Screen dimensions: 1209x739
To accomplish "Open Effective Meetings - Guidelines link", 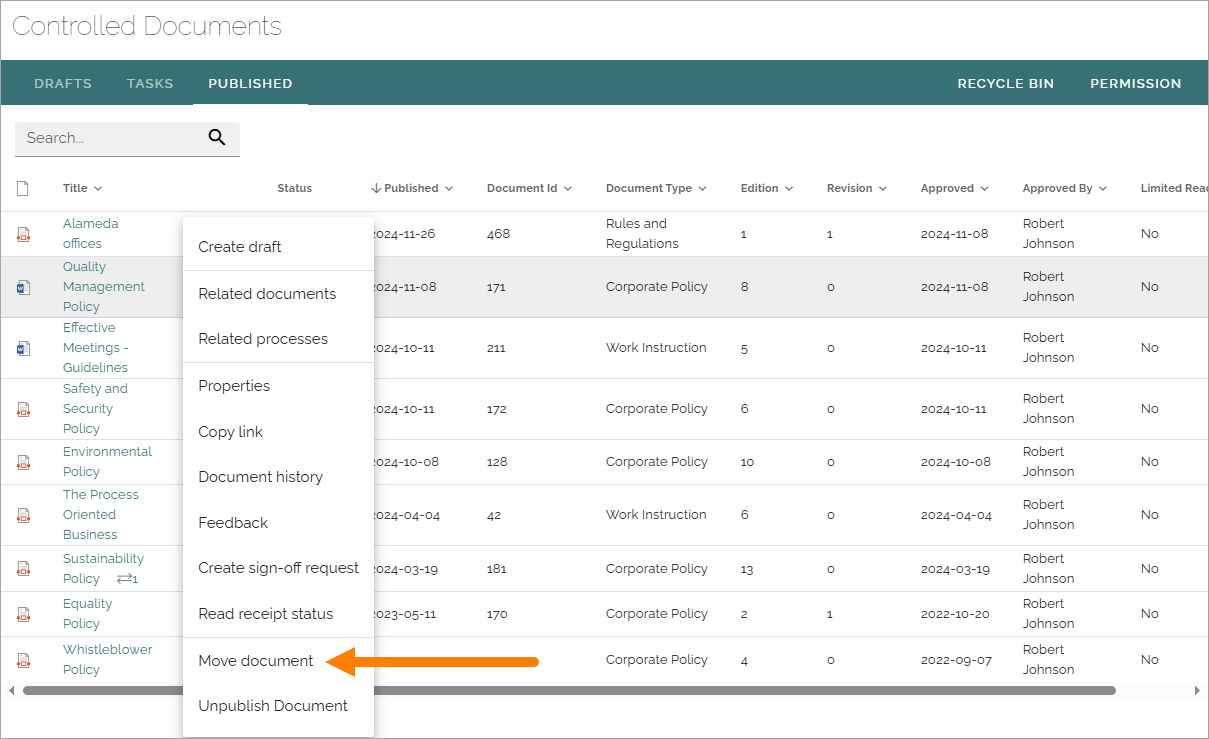I will 96,348.
